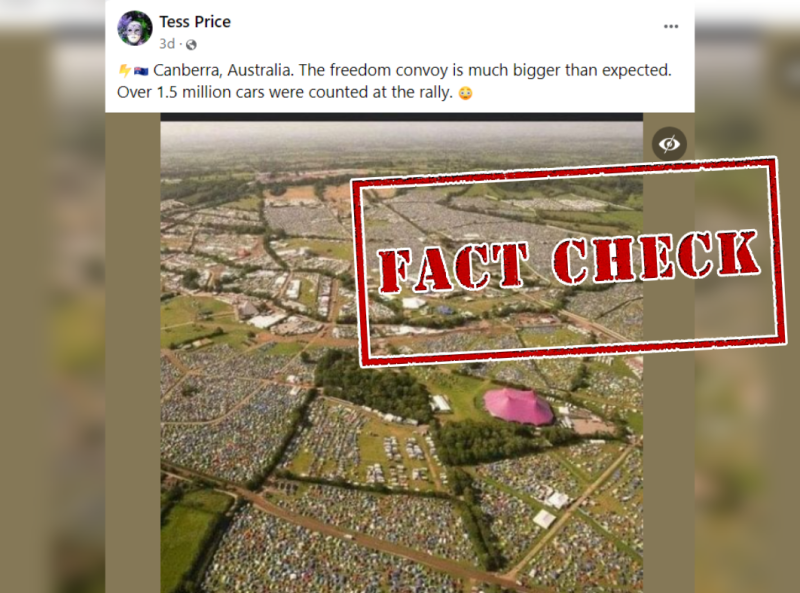The height and width of the screenshot is (593, 800).
Task: Click the Australian flag emoji
Action: tap(141, 70)
